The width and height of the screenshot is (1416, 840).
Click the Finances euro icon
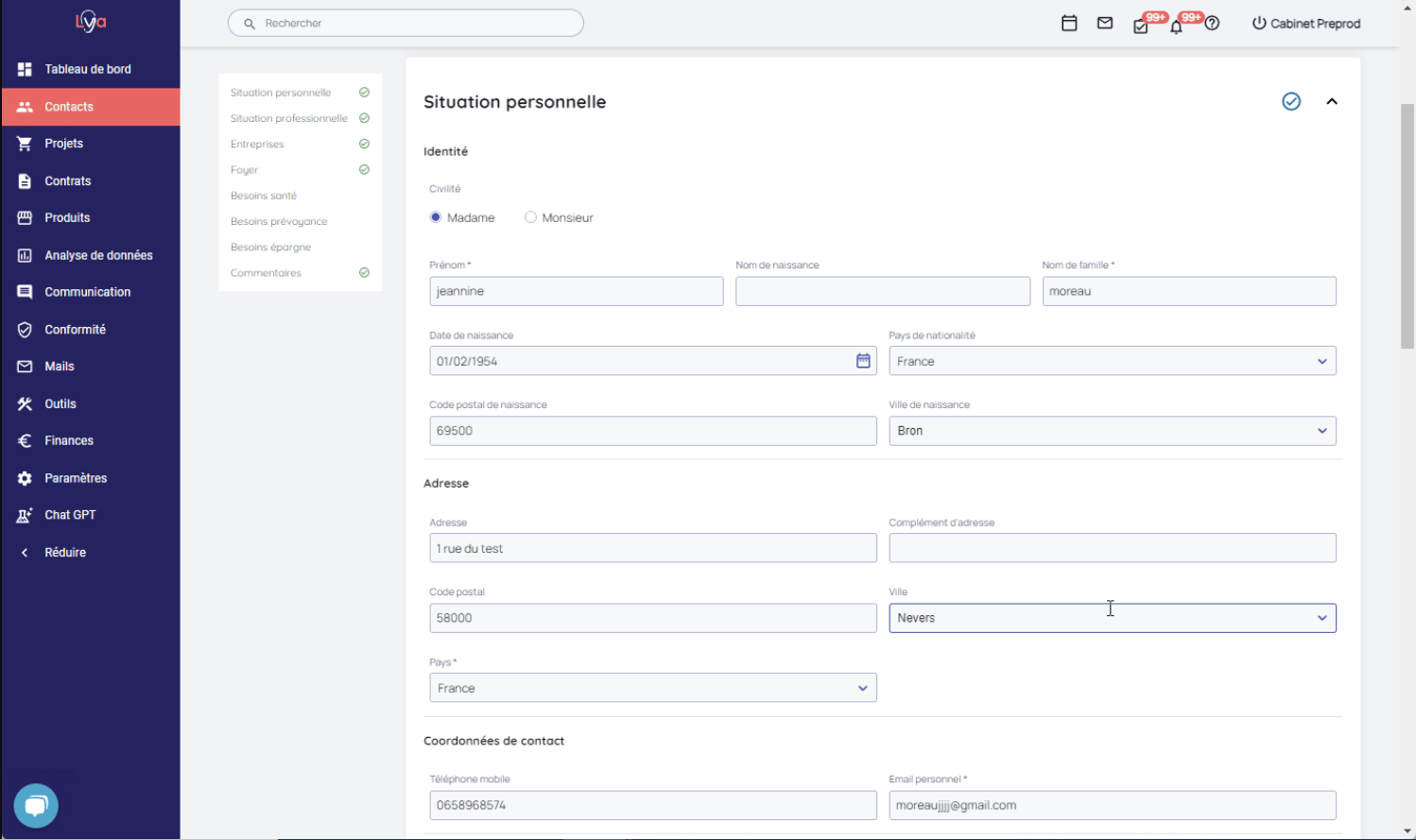(x=25, y=440)
